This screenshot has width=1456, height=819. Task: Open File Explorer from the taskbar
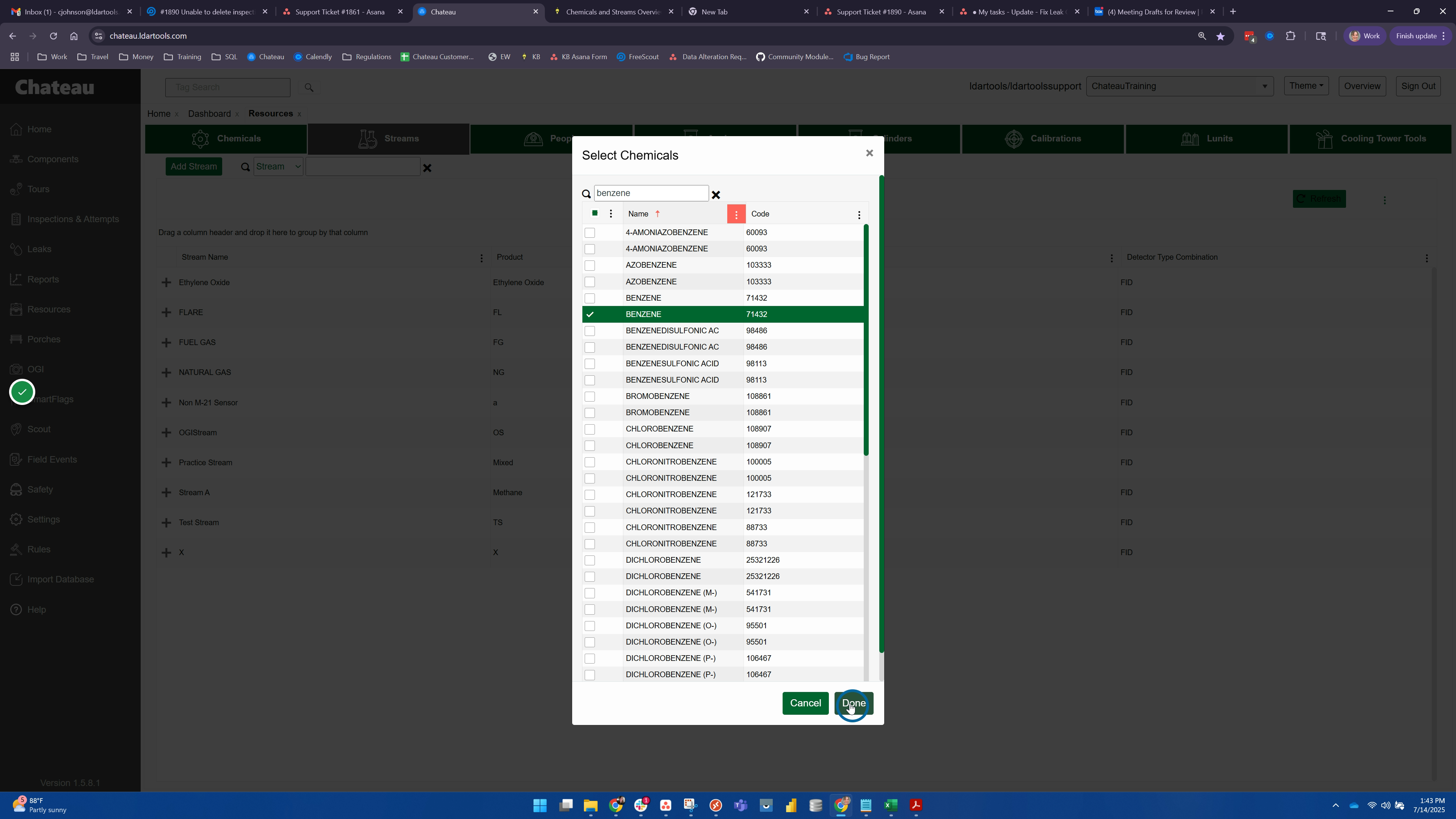tap(590, 805)
